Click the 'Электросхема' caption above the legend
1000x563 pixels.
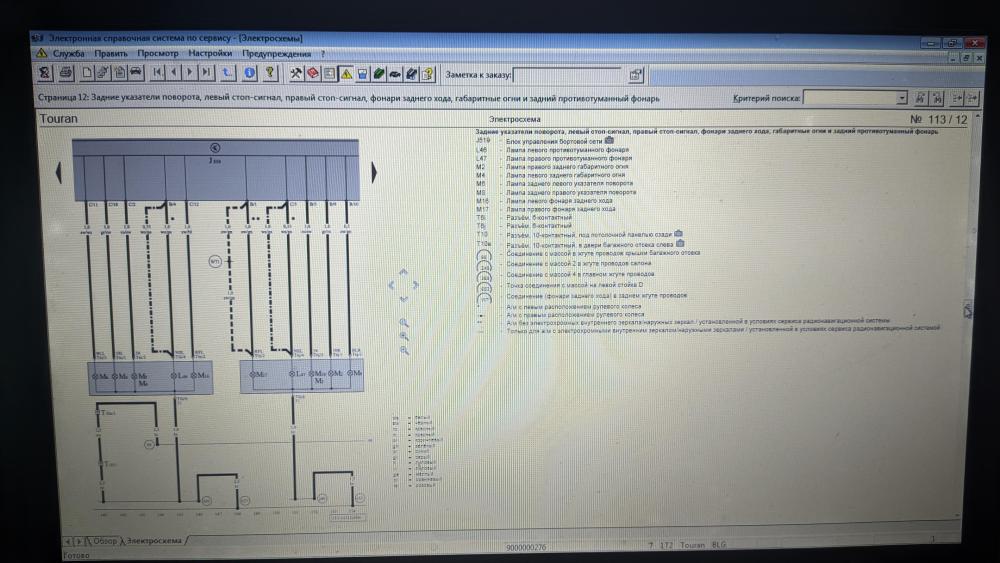(x=514, y=119)
